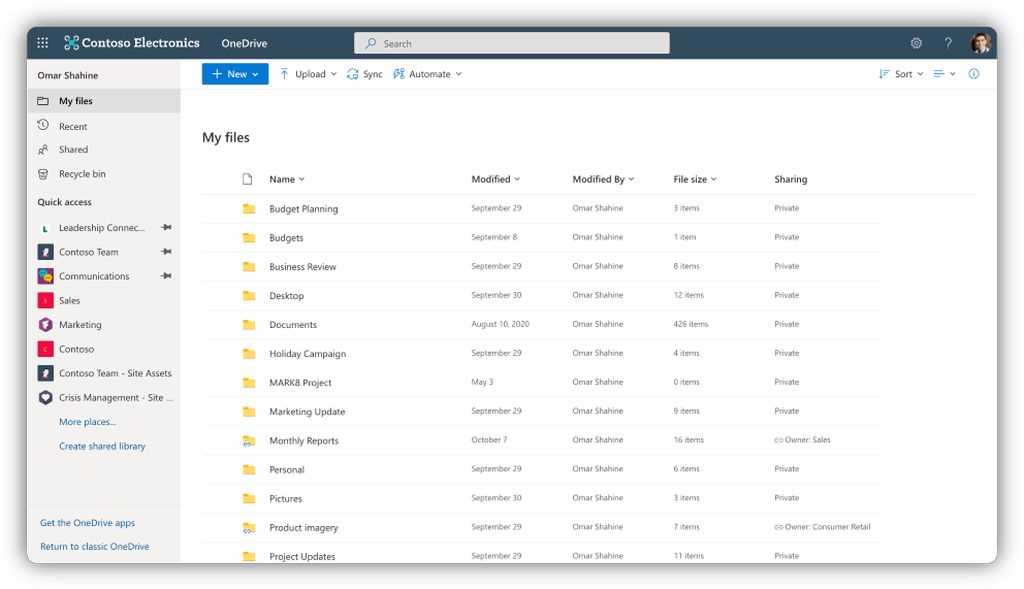This screenshot has height=589, width=1024.
Task: Open the app launcher waffle icon
Action: (x=42, y=43)
